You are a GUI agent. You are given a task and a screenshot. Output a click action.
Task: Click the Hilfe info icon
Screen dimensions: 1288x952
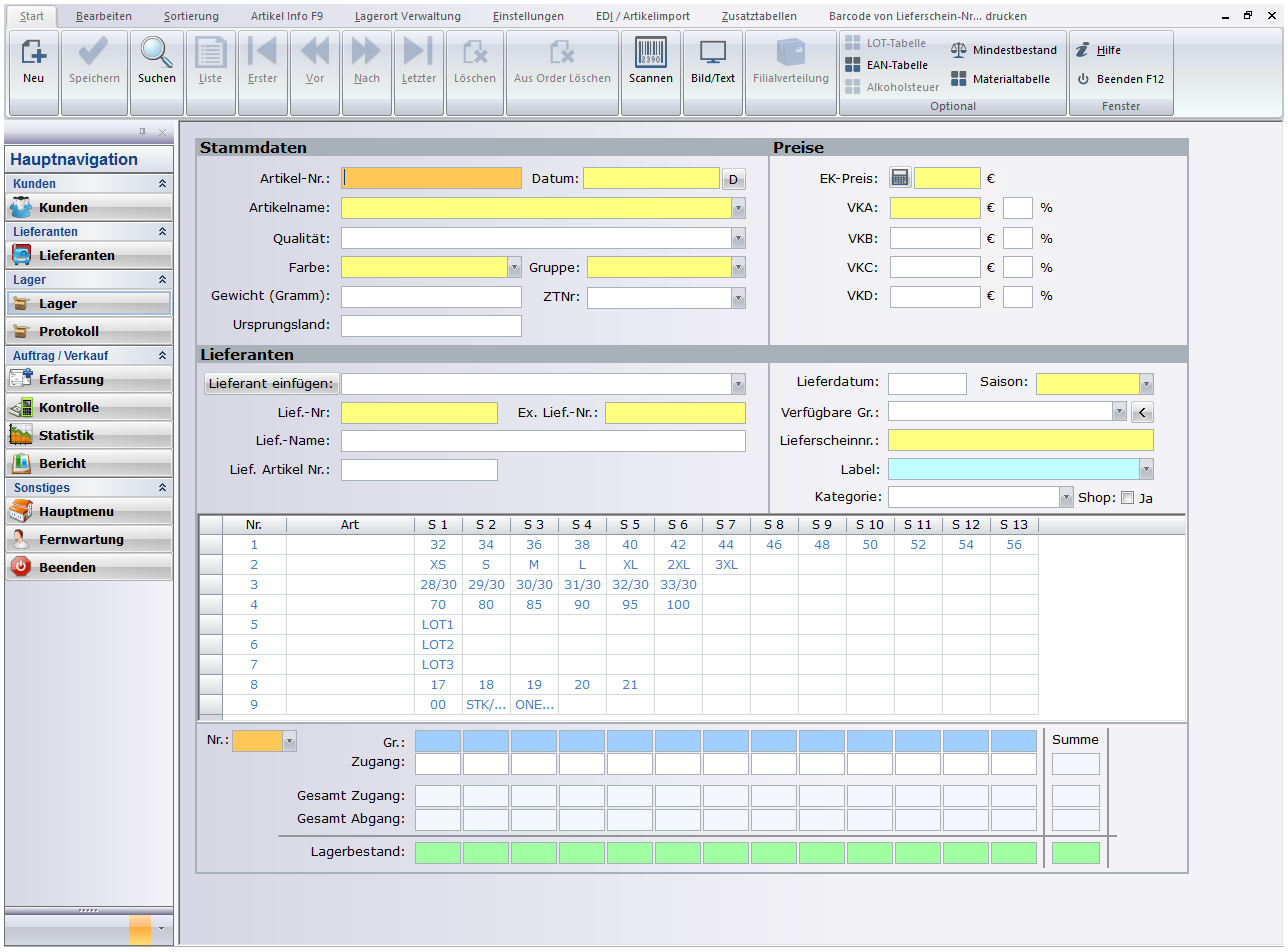coord(1082,50)
